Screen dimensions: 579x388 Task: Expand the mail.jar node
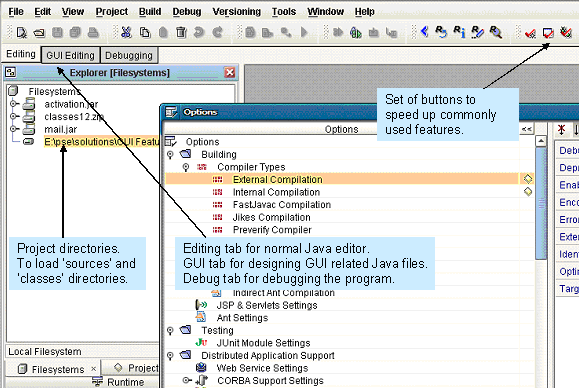tap(13, 129)
